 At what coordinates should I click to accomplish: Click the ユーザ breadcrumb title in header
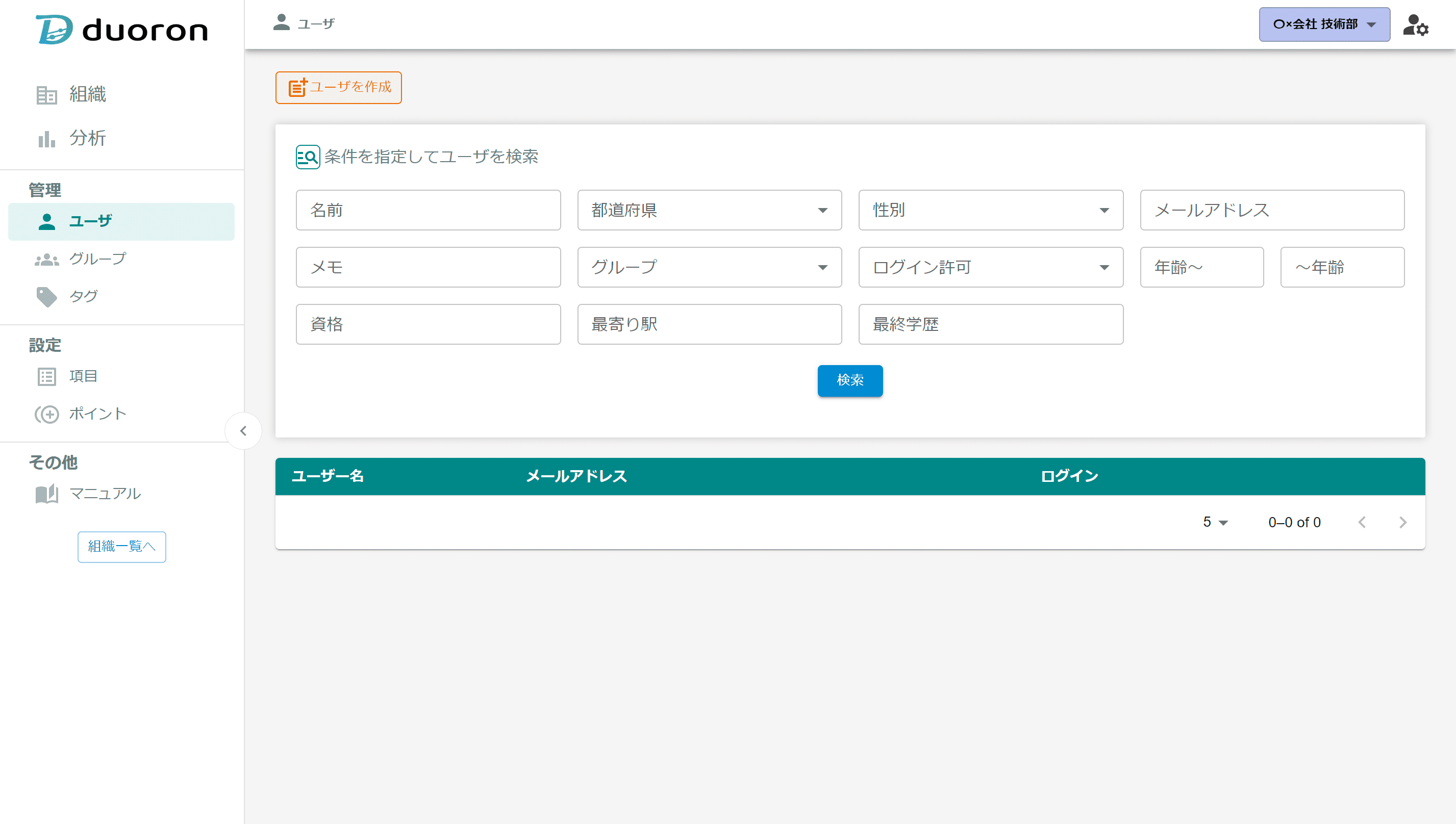[x=316, y=24]
